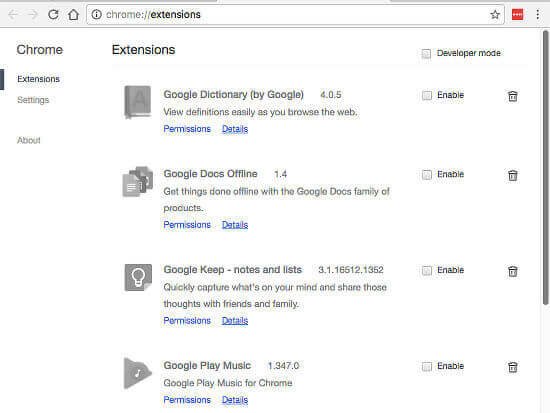
Task: Open the red extension icon in toolbar
Action: pyautogui.click(x=518, y=14)
